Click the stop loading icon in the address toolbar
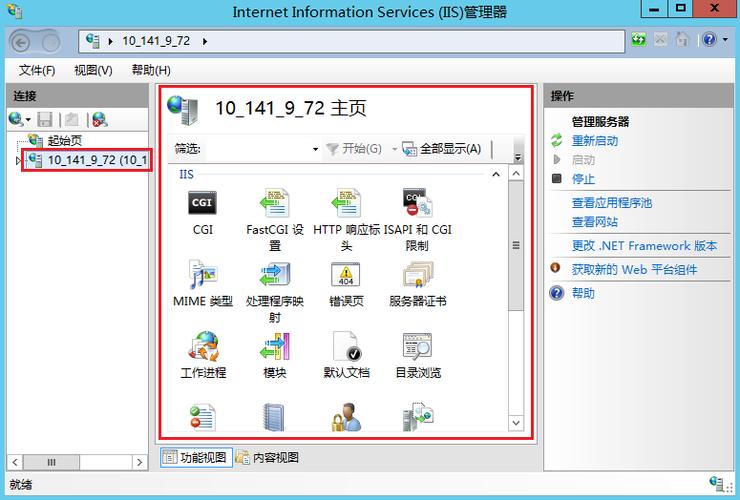Screen dimensions: 740x500 [660, 40]
